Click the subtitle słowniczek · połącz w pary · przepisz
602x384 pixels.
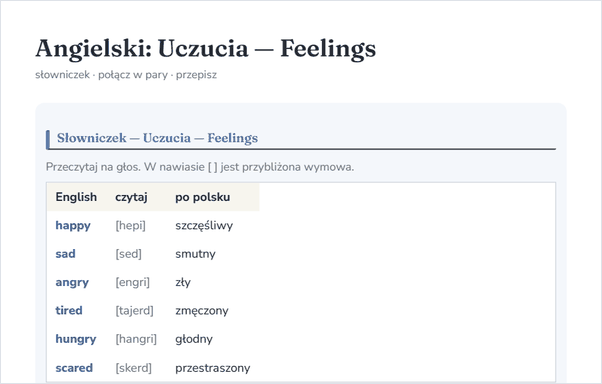(x=126, y=74)
